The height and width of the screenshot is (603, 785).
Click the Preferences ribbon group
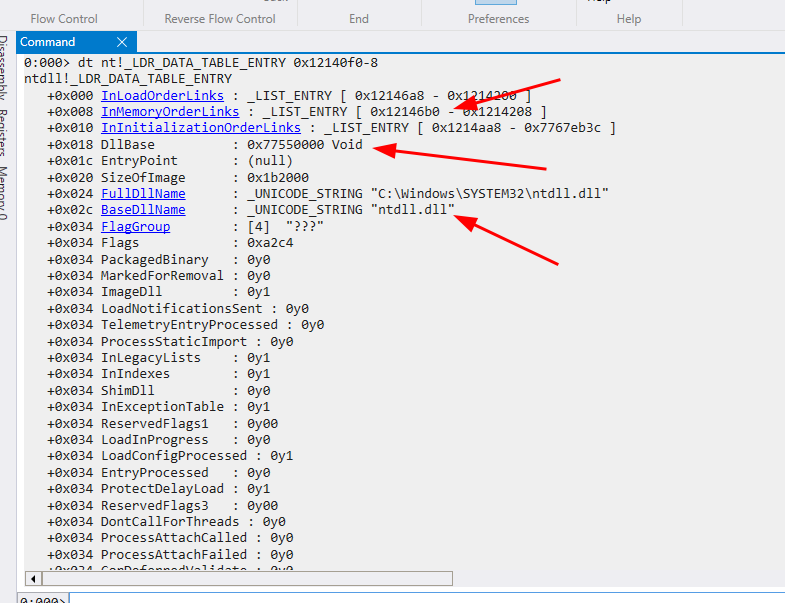[498, 18]
